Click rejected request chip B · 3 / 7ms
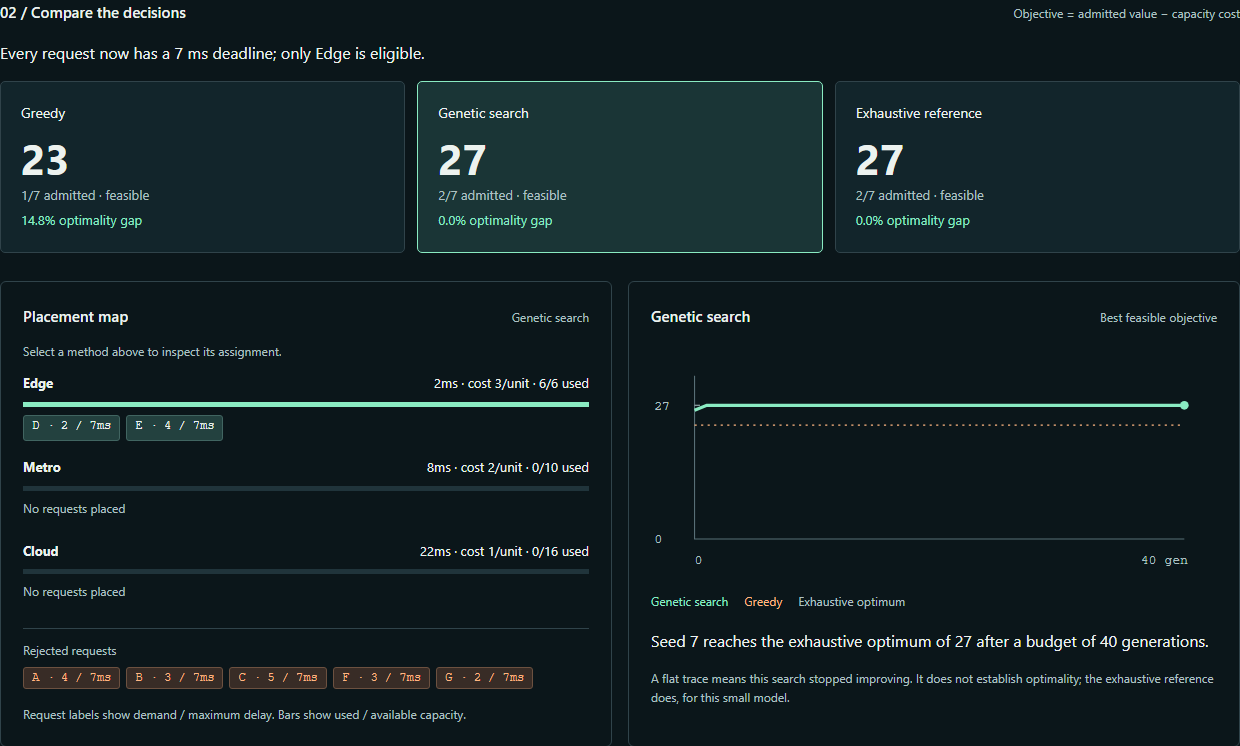This screenshot has height=746, width=1240. [x=175, y=678]
